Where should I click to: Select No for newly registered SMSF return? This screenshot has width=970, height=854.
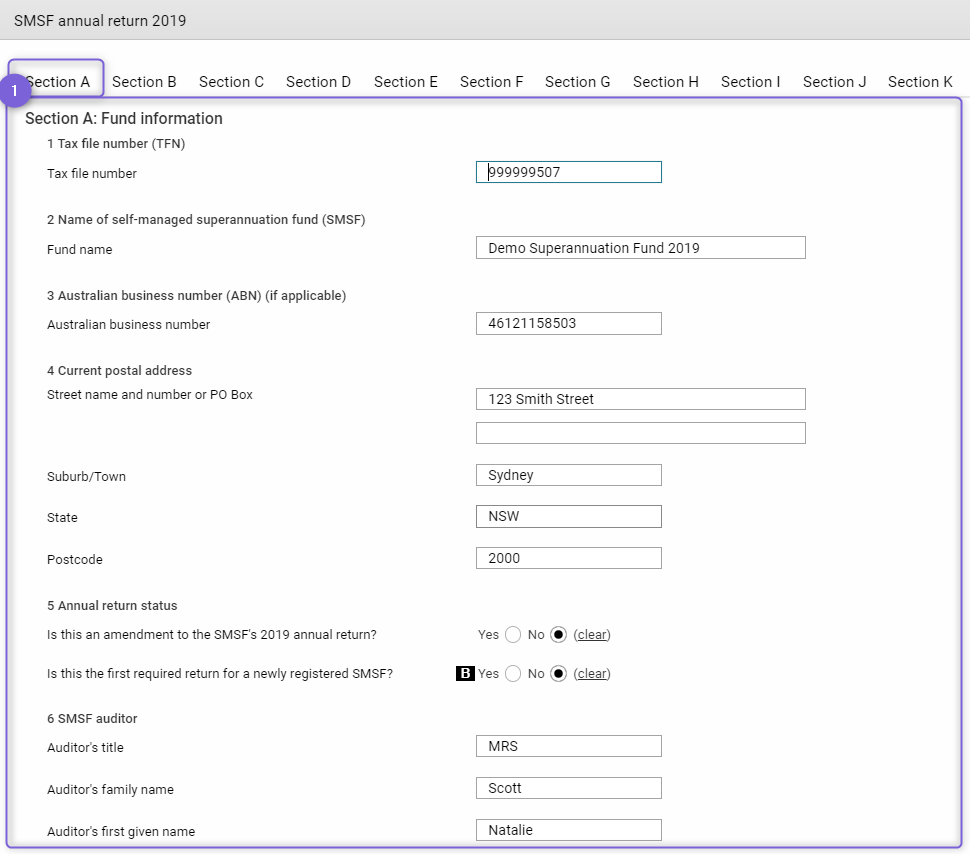click(x=558, y=674)
